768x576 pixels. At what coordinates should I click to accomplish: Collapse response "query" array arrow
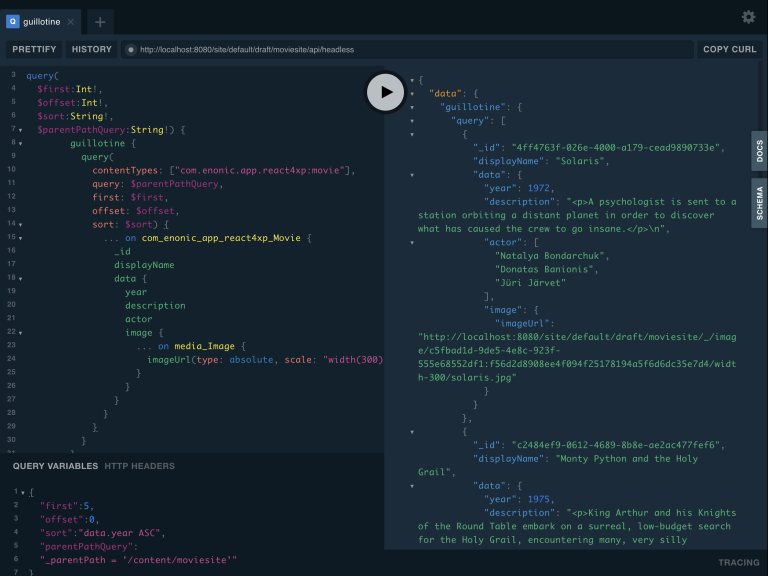pyautogui.click(x=412, y=121)
